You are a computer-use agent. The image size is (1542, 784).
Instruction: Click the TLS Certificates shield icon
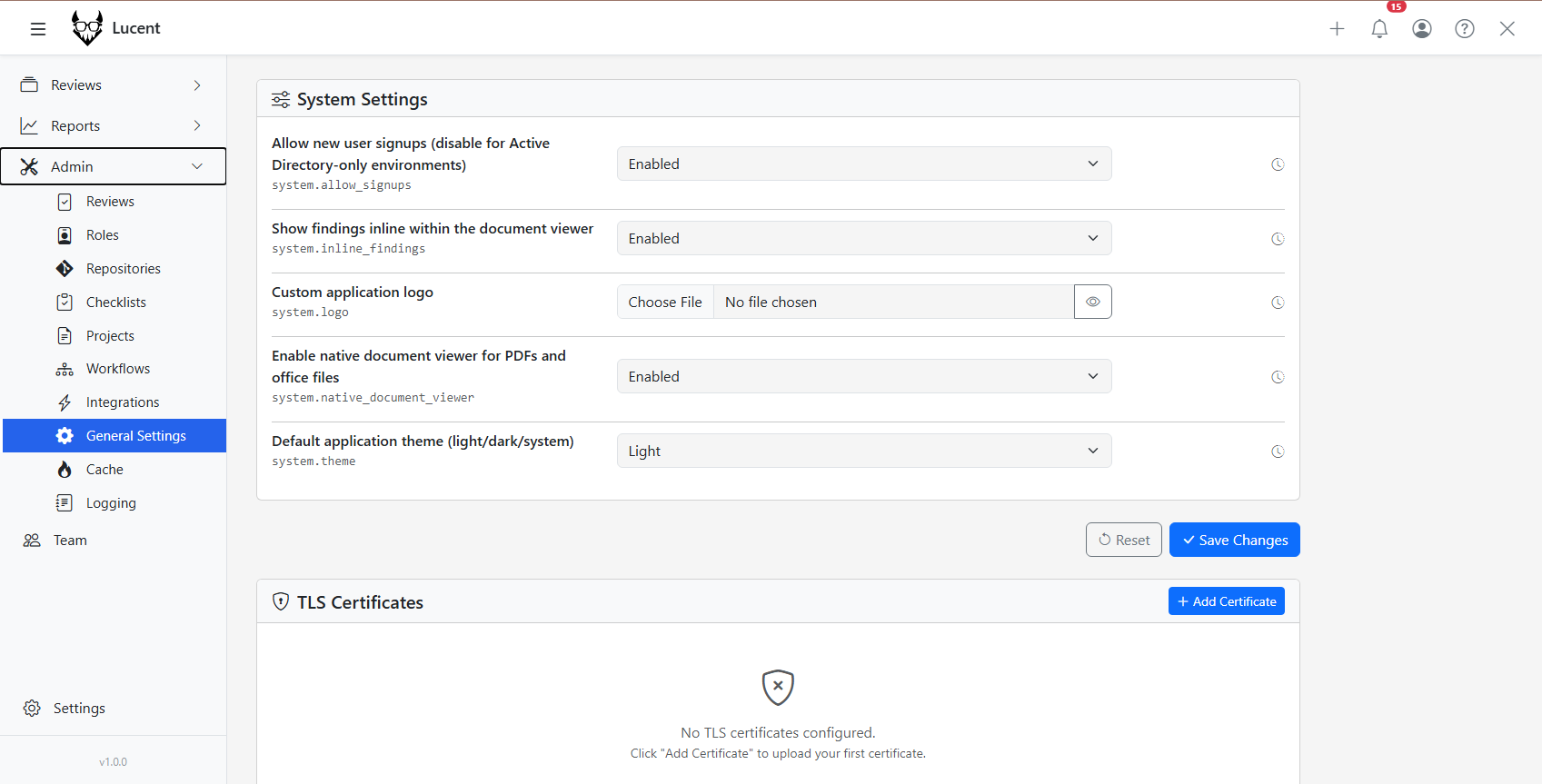281,601
